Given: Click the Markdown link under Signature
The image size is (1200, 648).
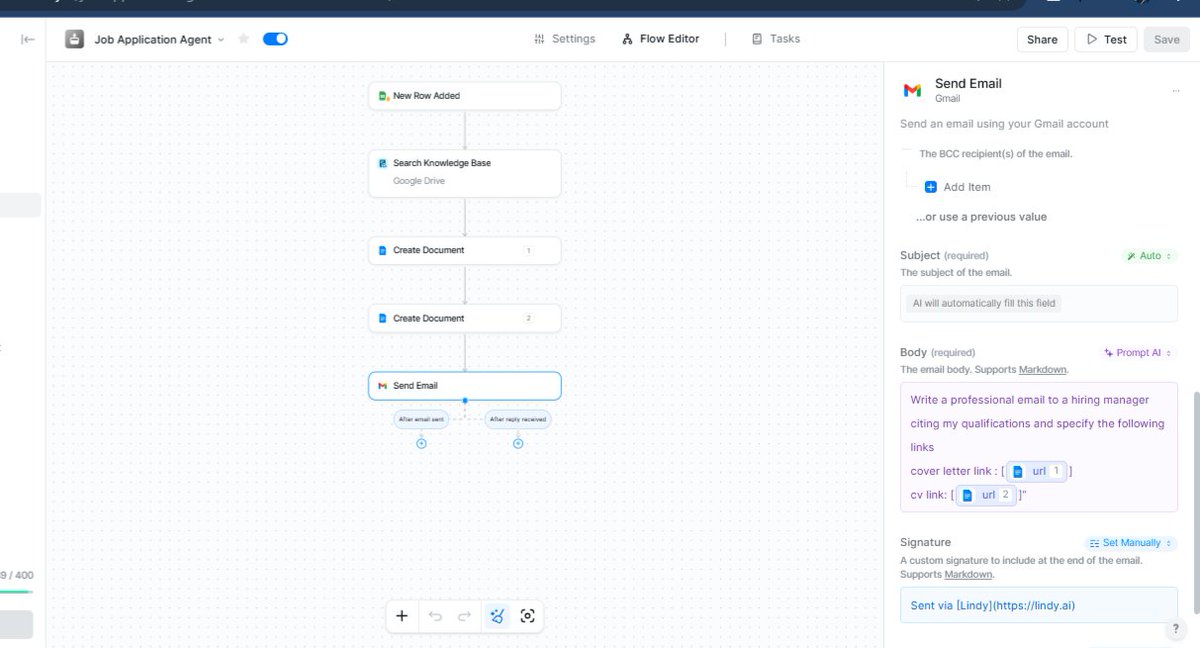Looking at the screenshot, I should tap(969, 575).
